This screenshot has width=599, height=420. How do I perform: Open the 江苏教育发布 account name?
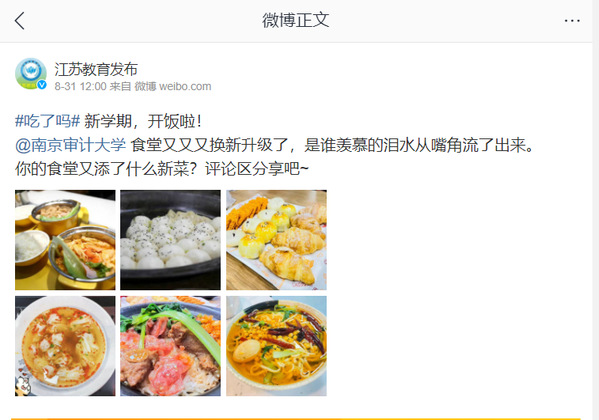click(x=96, y=69)
